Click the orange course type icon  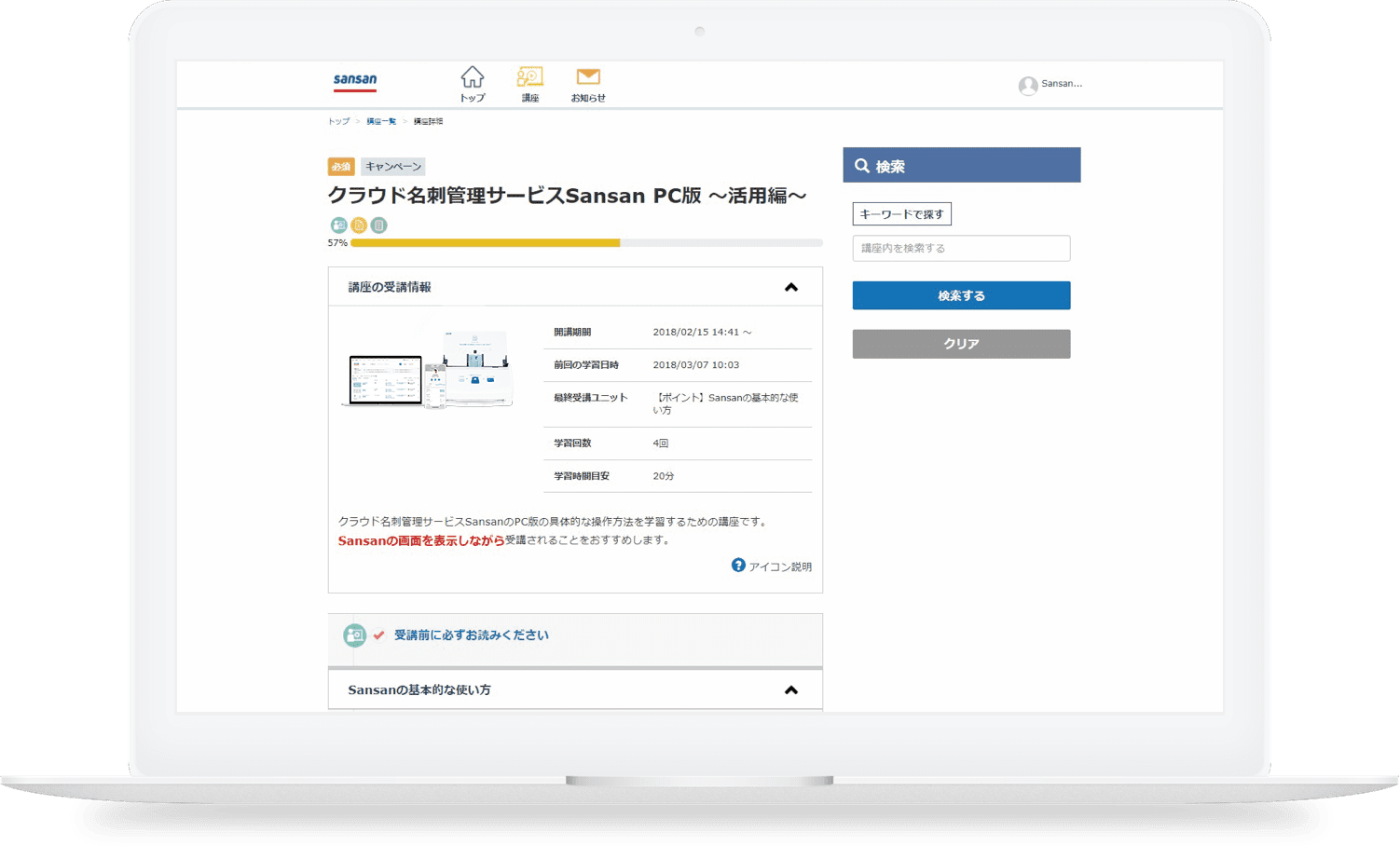point(359,225)
